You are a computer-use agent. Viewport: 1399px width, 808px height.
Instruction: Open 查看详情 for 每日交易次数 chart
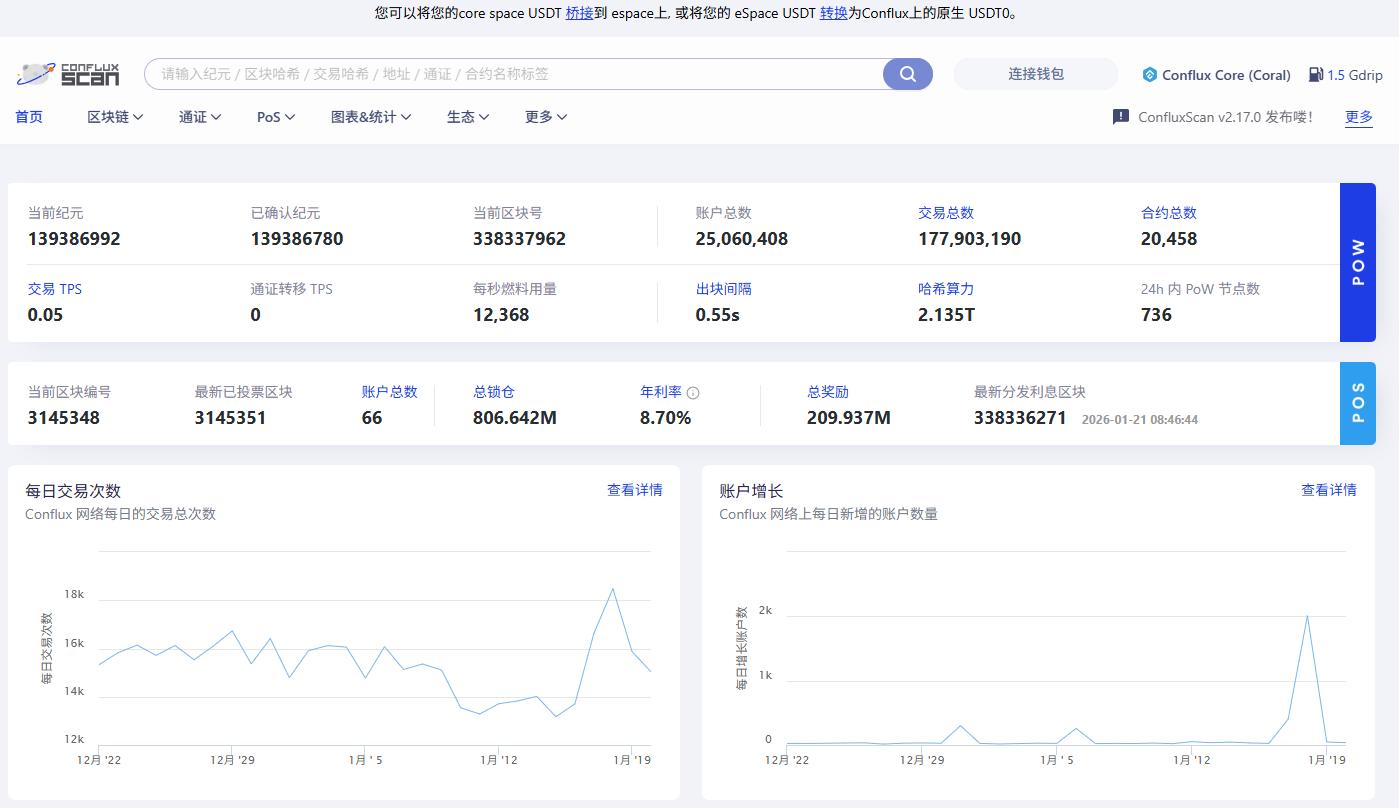634,490
